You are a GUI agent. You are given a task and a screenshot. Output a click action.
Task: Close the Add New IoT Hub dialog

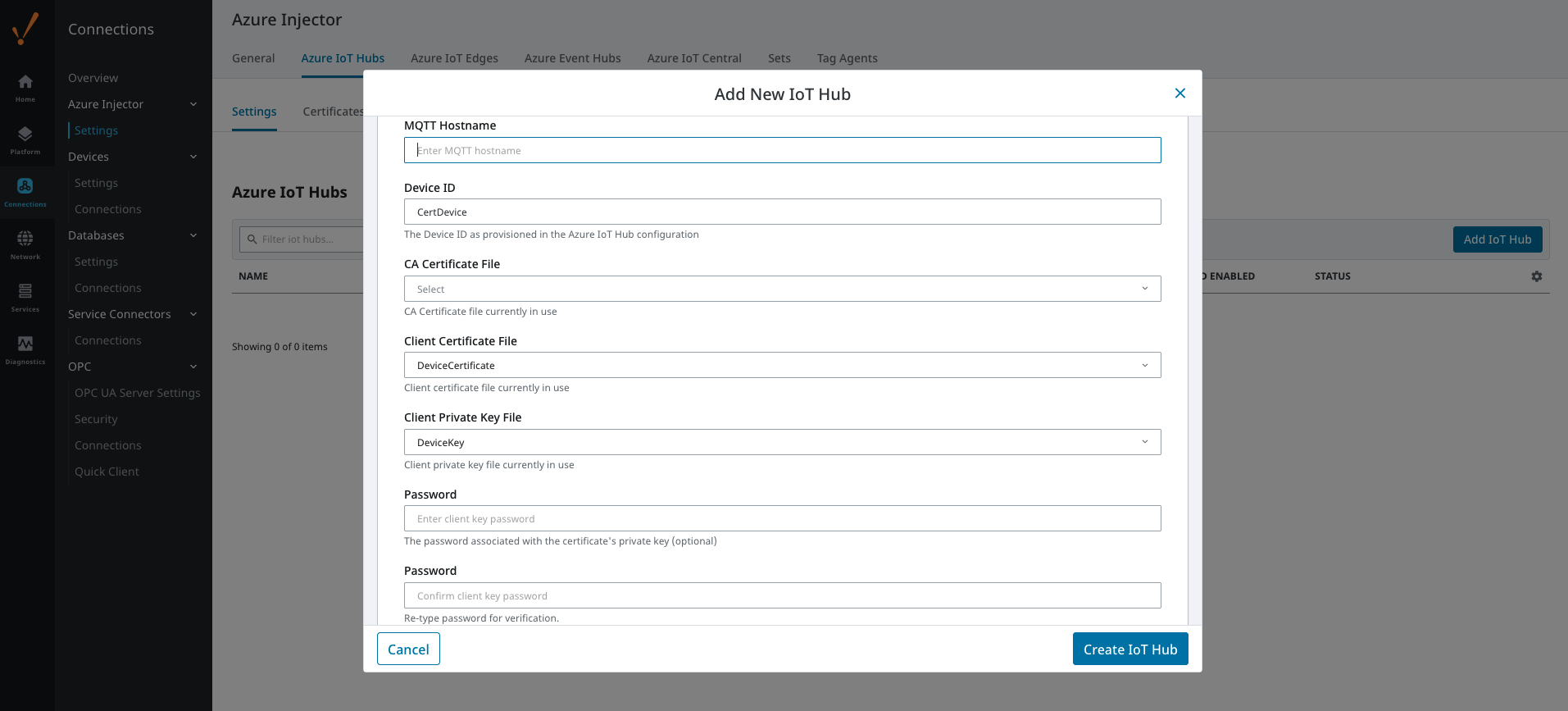point(1179,93)
